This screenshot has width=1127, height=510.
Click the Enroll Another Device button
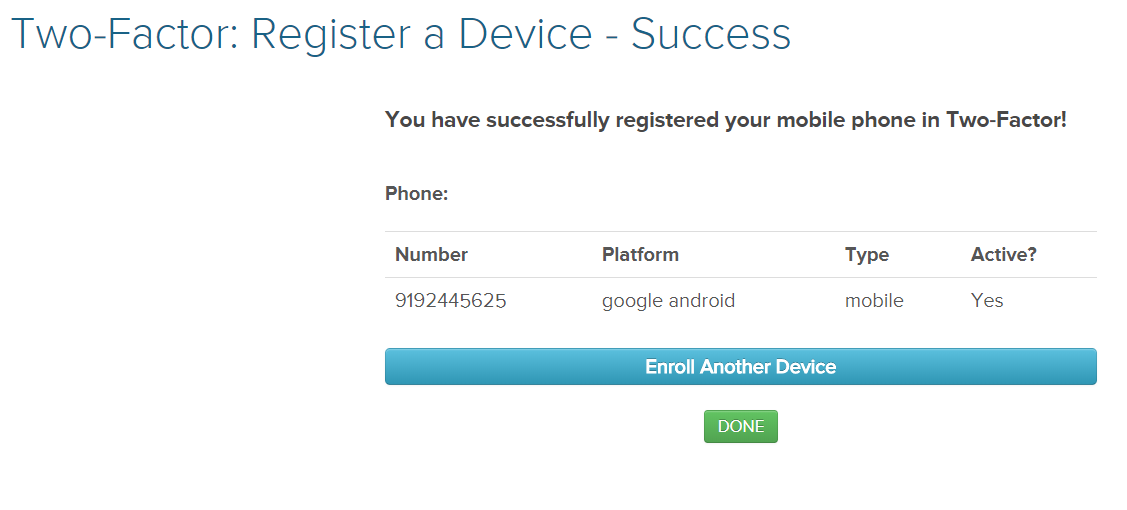[x=740, y=367]
